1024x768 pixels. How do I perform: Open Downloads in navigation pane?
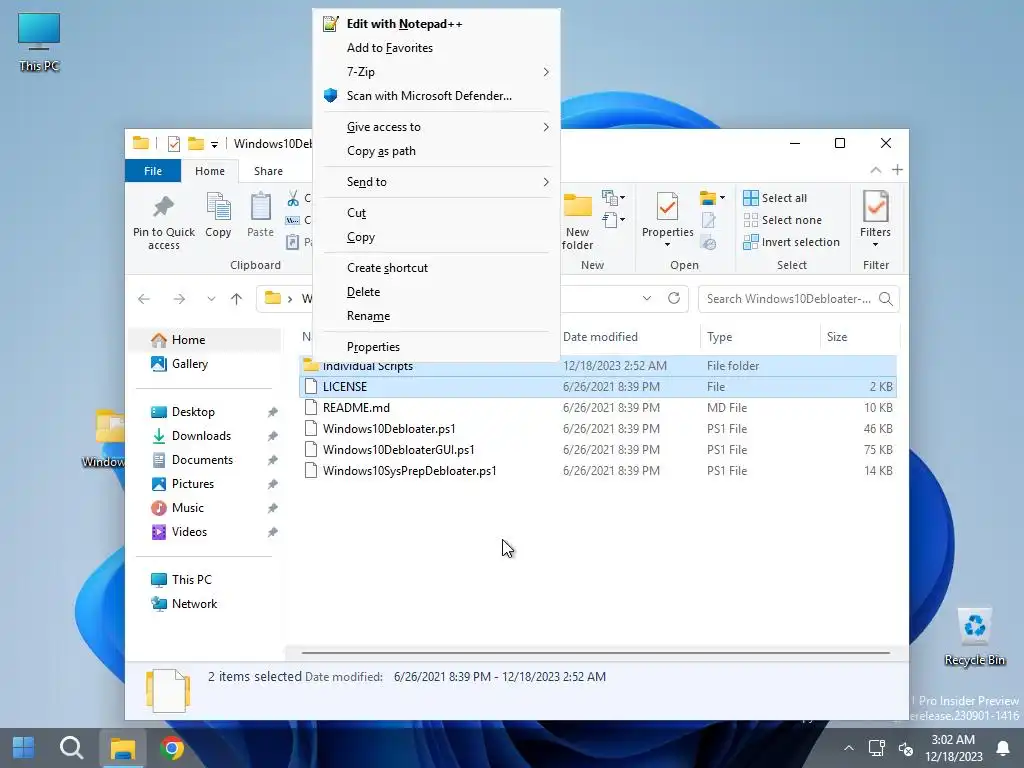[205, 436]
